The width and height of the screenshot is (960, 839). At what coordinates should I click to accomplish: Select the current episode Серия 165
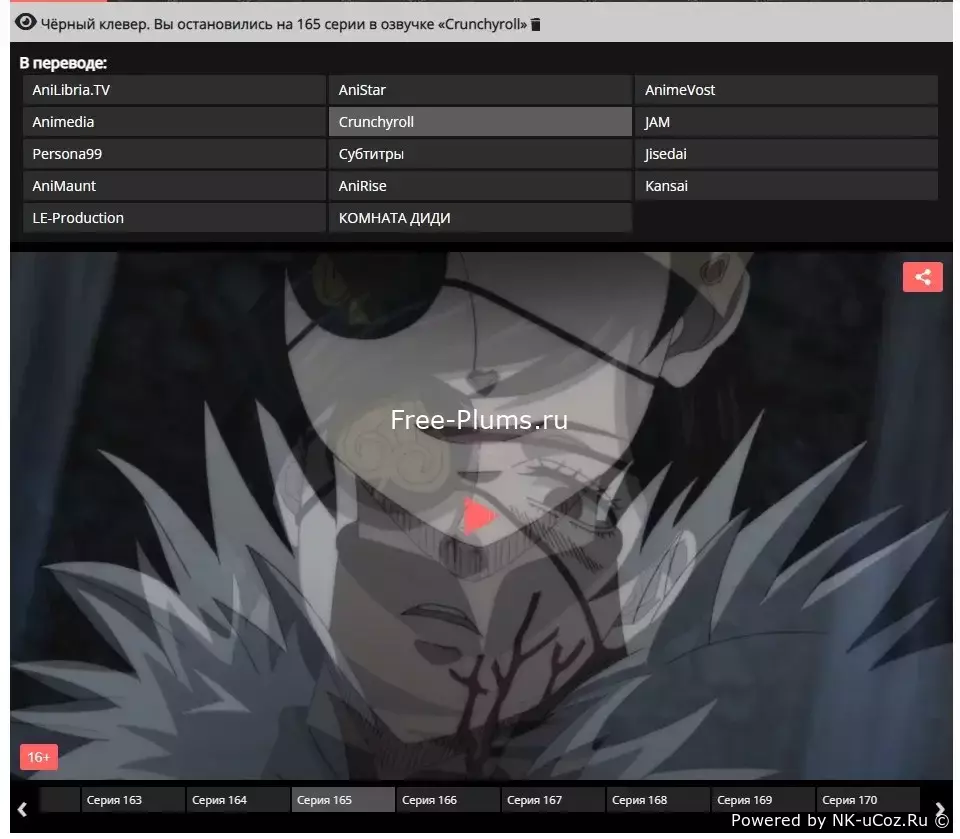tap(343, 800)
